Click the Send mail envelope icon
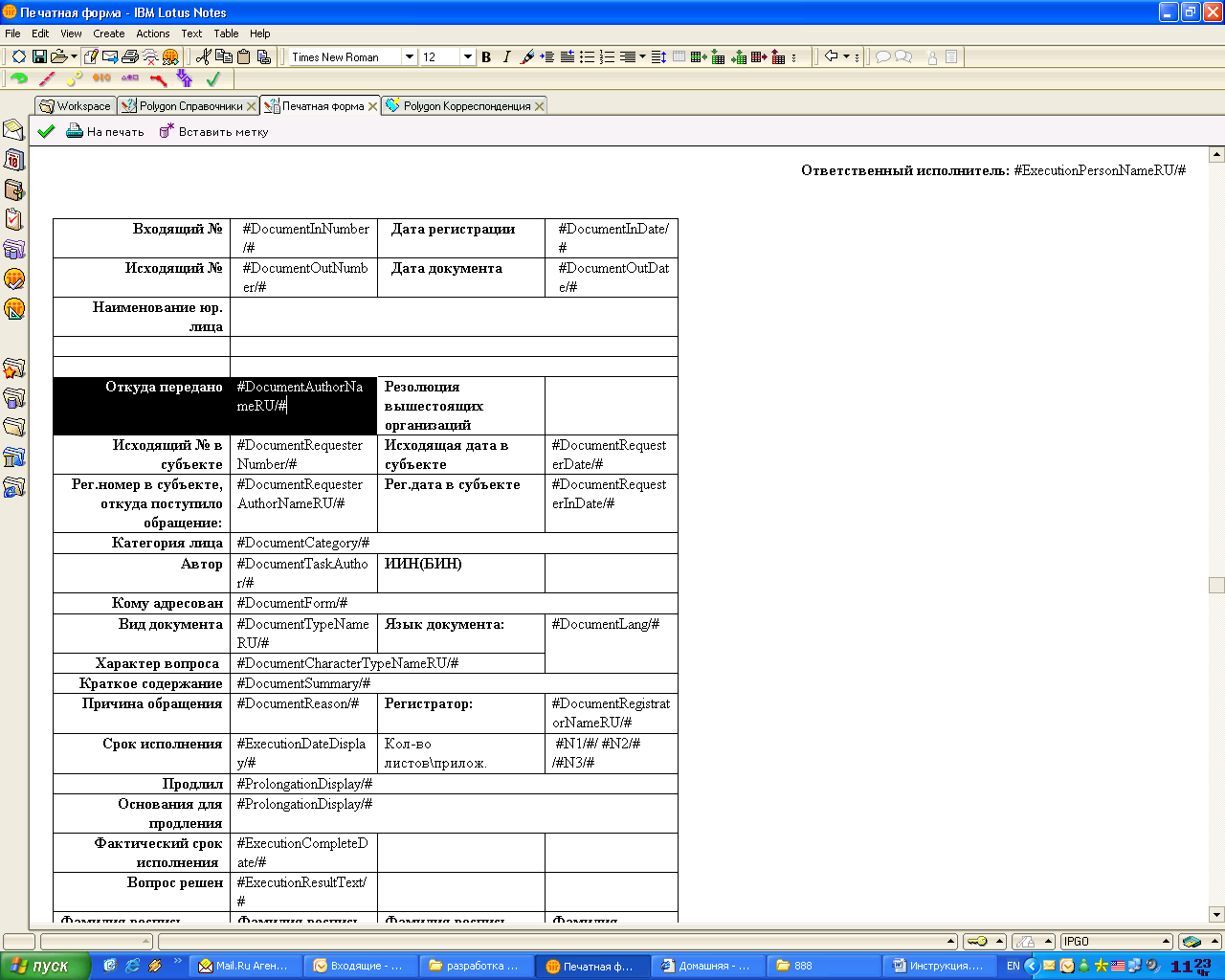 (110, 56)
